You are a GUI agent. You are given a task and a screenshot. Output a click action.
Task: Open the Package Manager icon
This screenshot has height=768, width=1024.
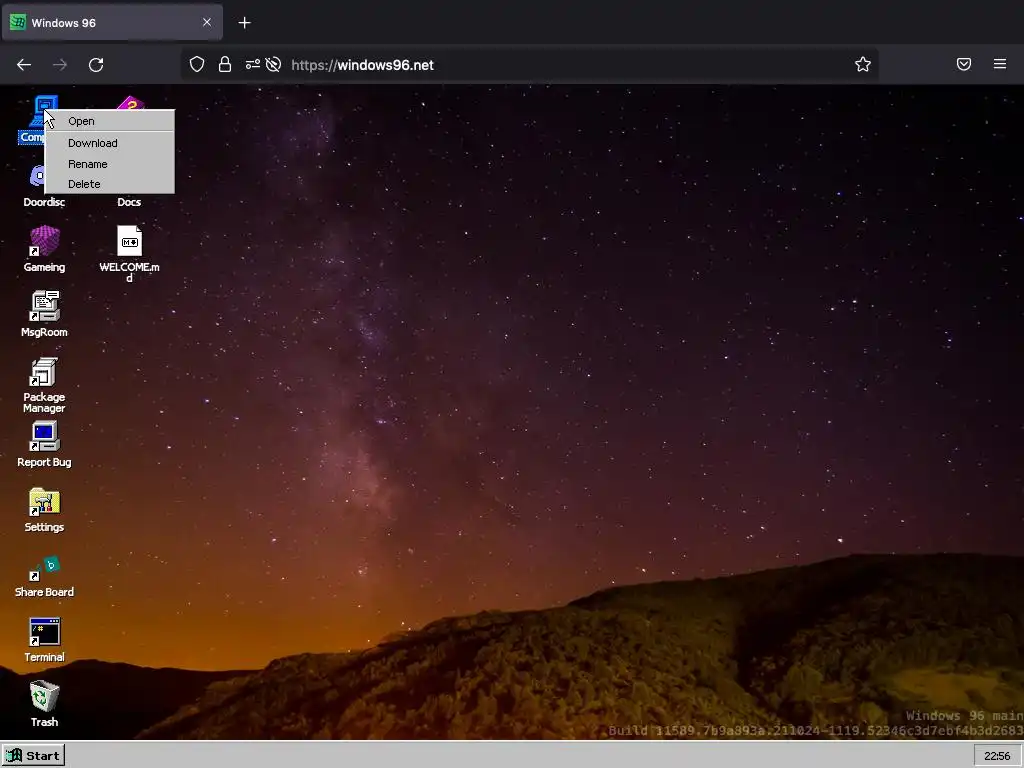pyautogui.click(x=44, y=384)
